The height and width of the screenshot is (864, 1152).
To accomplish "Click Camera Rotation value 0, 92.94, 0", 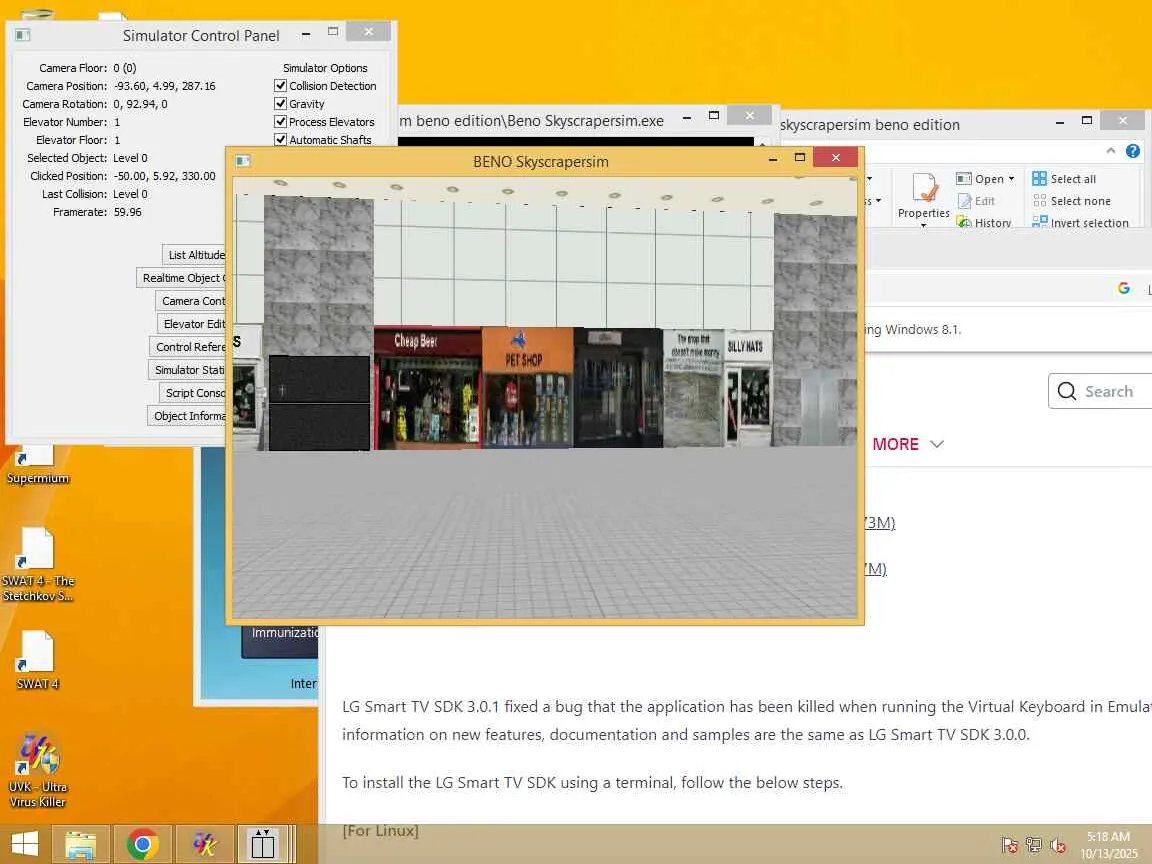I will pos(140,104).
